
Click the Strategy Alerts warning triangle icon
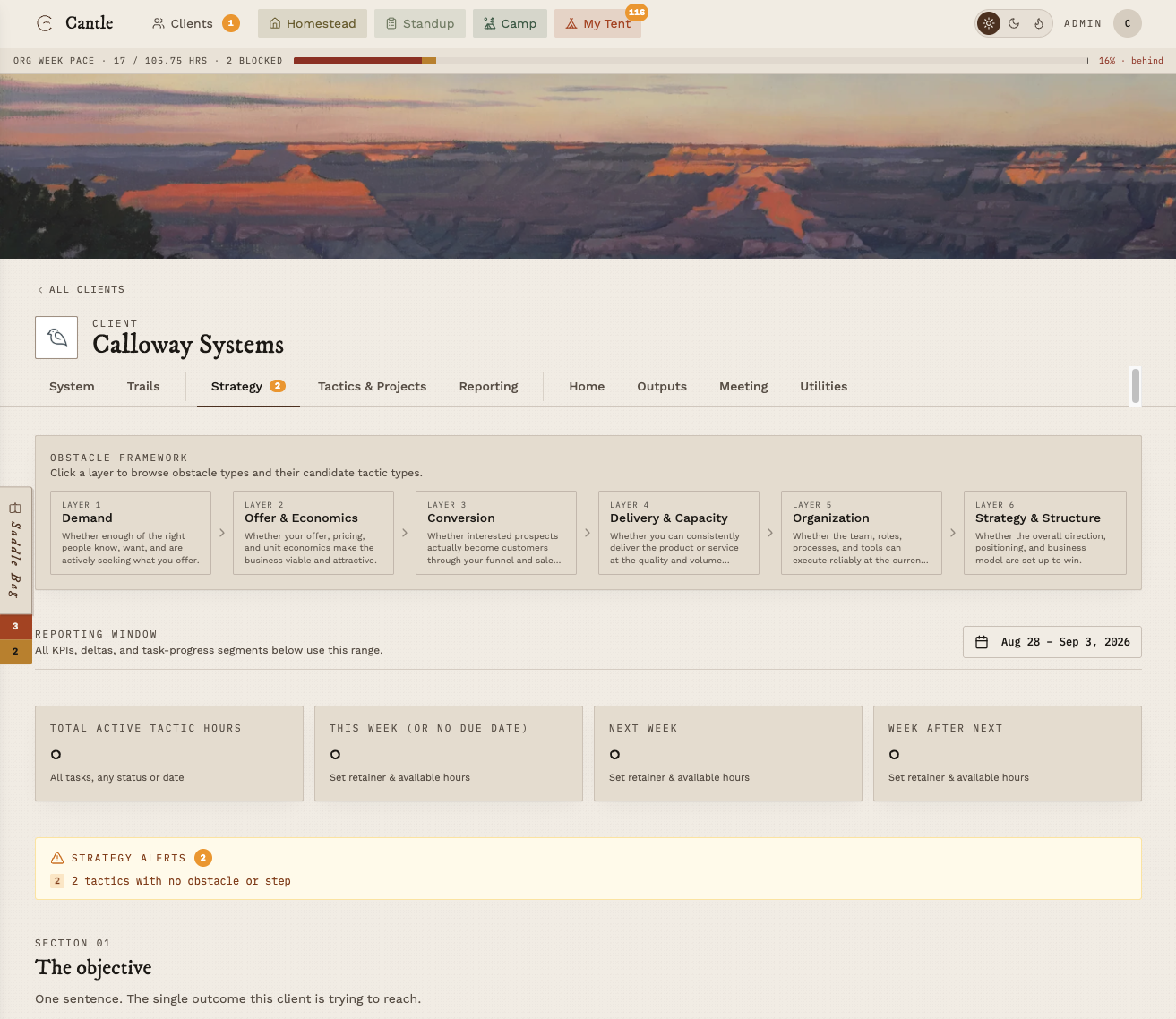tap(57, 858)
